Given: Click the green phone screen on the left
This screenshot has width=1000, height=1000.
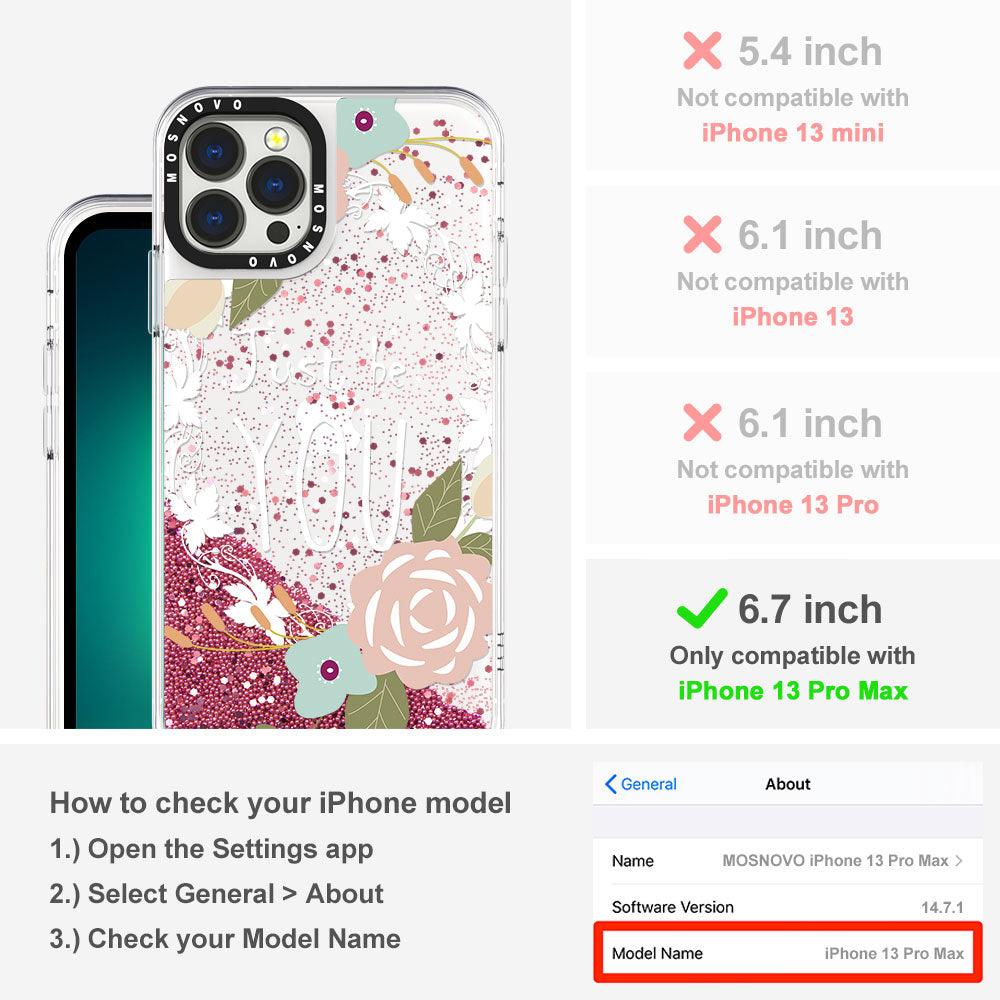Looking at the screenshot, I should tap(108, 472).
